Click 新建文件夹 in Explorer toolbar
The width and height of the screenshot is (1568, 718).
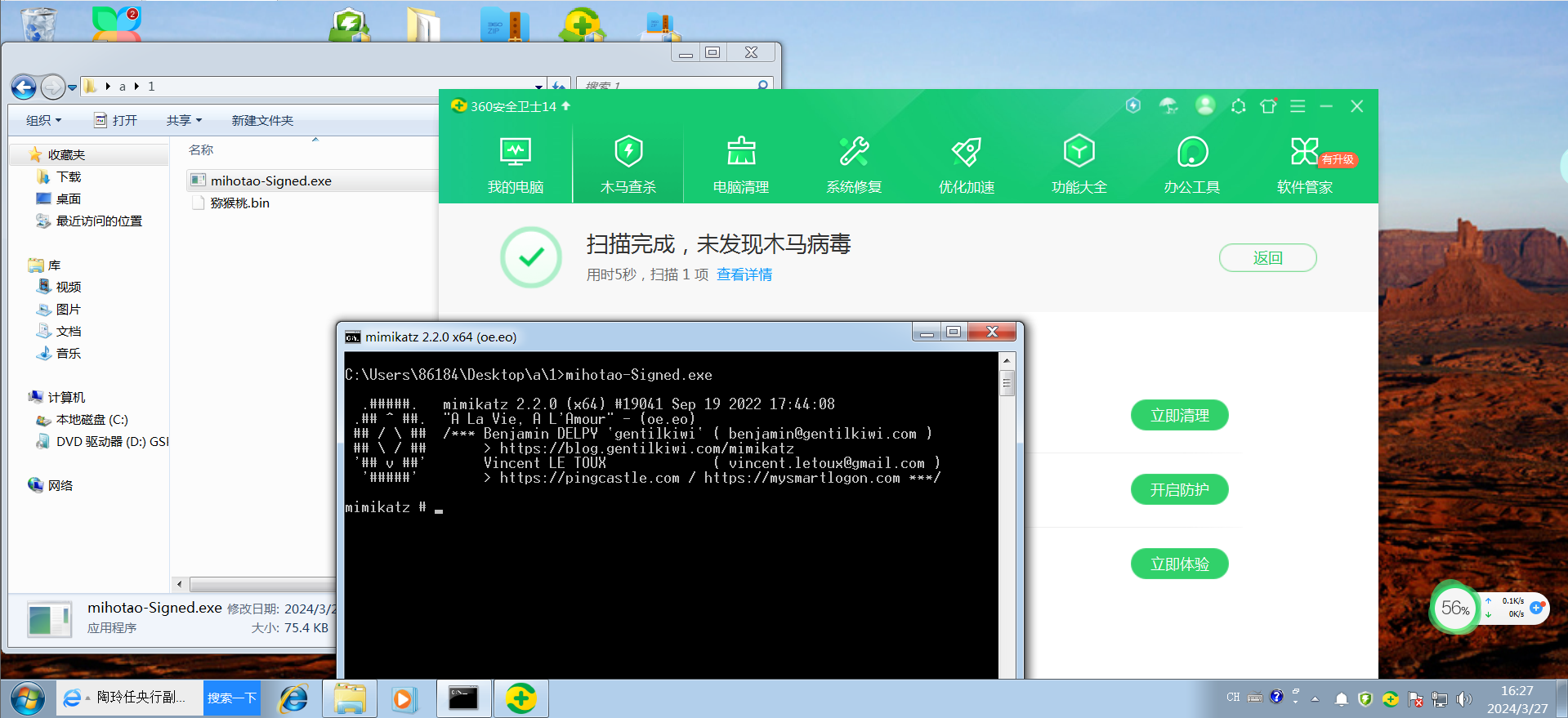click(262, 120)
